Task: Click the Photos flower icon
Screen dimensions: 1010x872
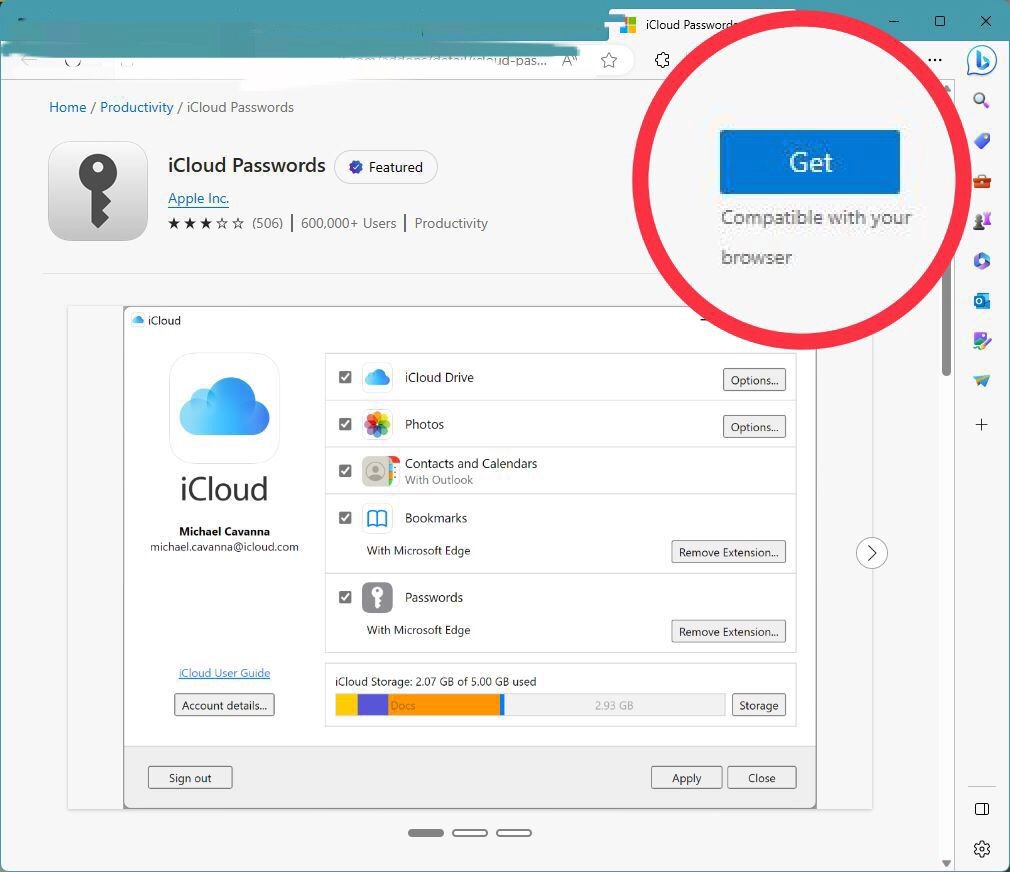Action: 377,424
